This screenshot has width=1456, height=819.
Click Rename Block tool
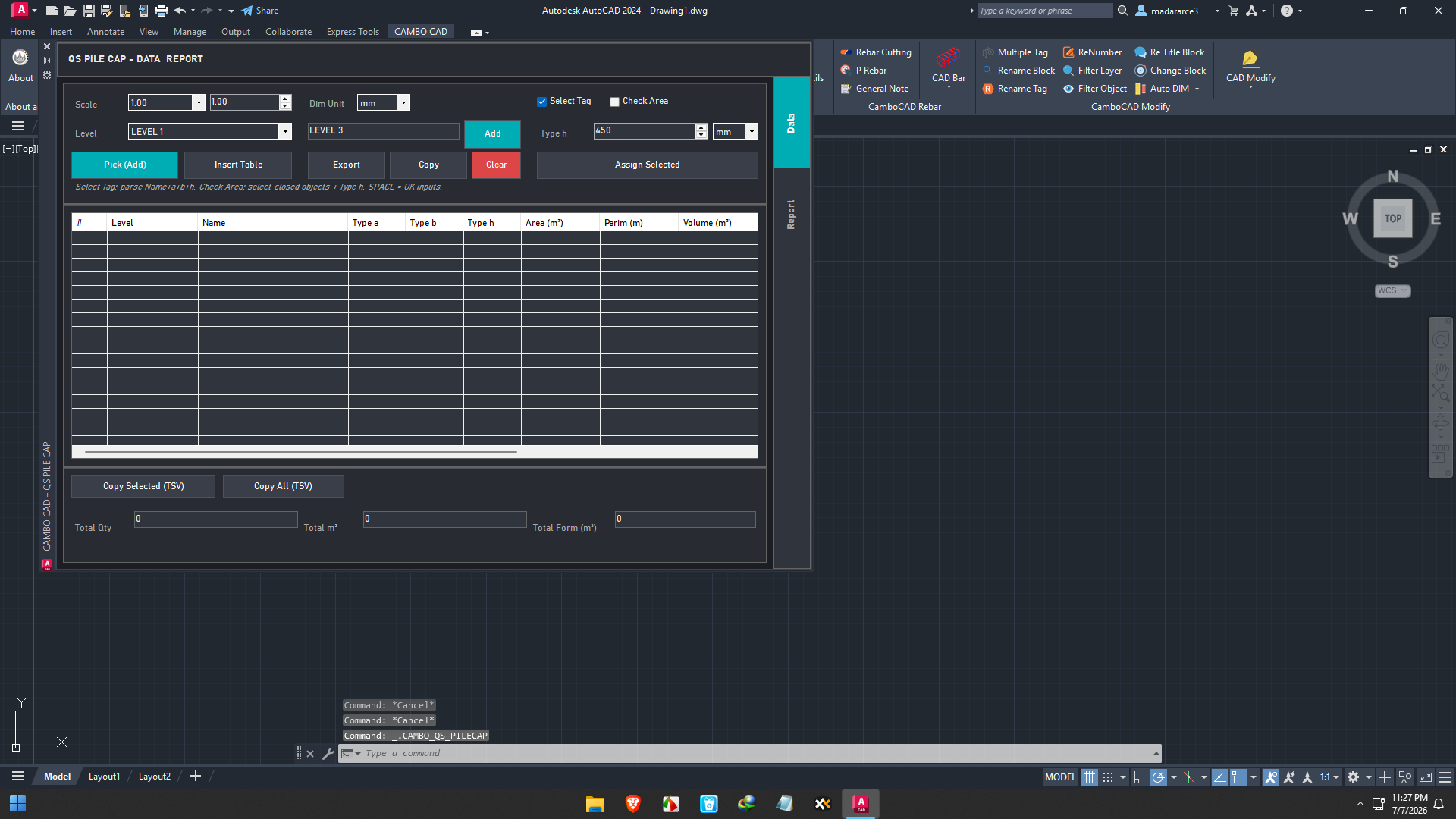coord(1018,71)
